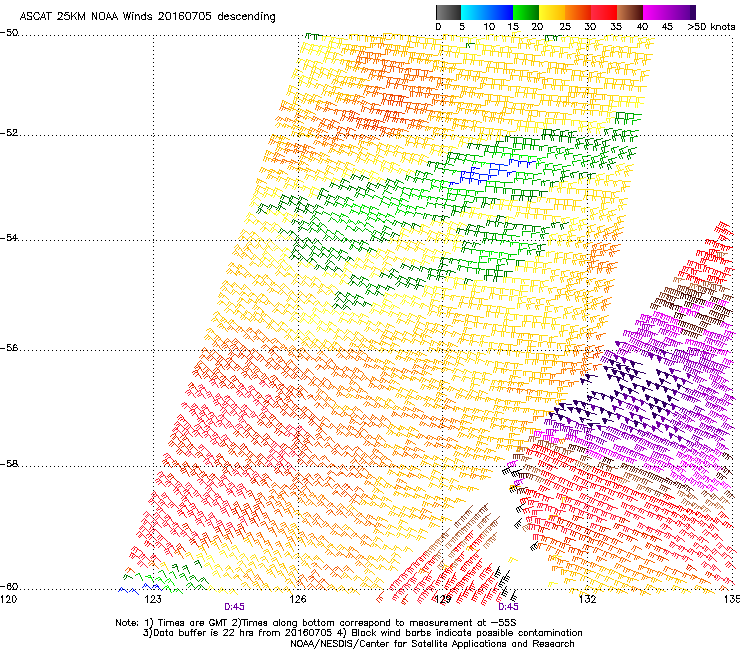Click the '-60' latitude axis label

[9, 586]
